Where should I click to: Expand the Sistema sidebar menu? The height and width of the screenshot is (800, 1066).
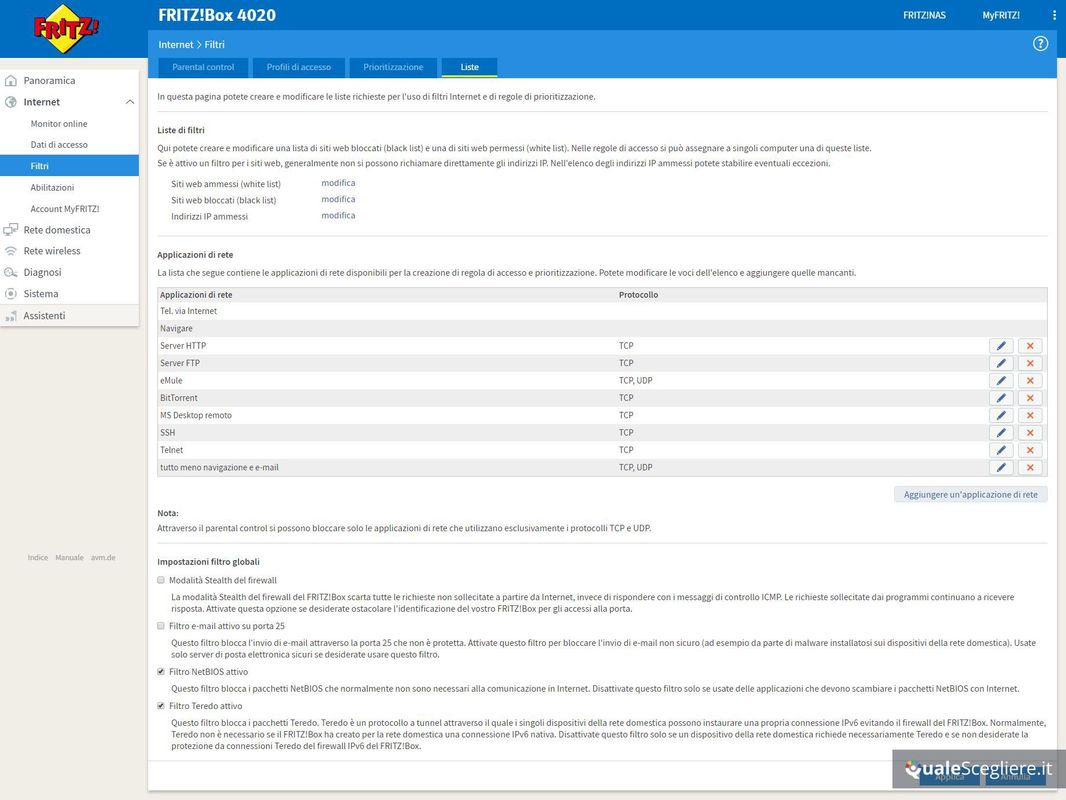[x=41, y=294]
